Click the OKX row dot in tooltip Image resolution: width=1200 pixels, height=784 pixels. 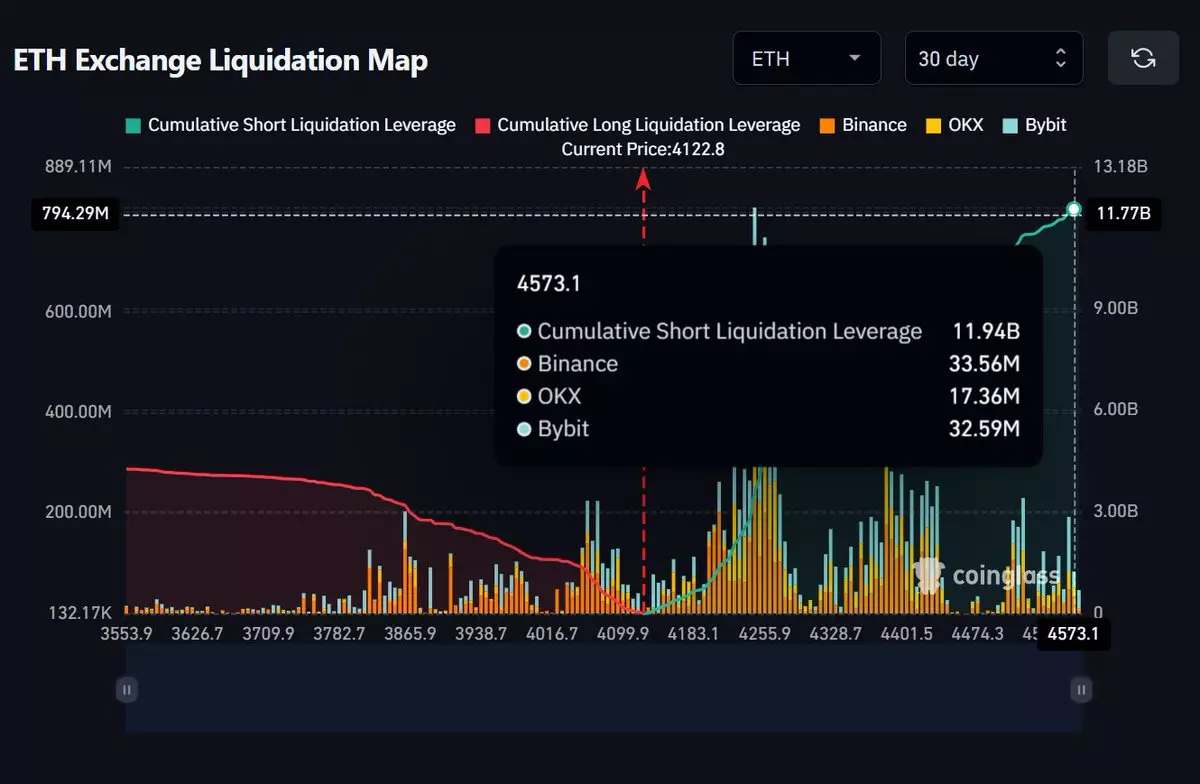tap(524, 397)
